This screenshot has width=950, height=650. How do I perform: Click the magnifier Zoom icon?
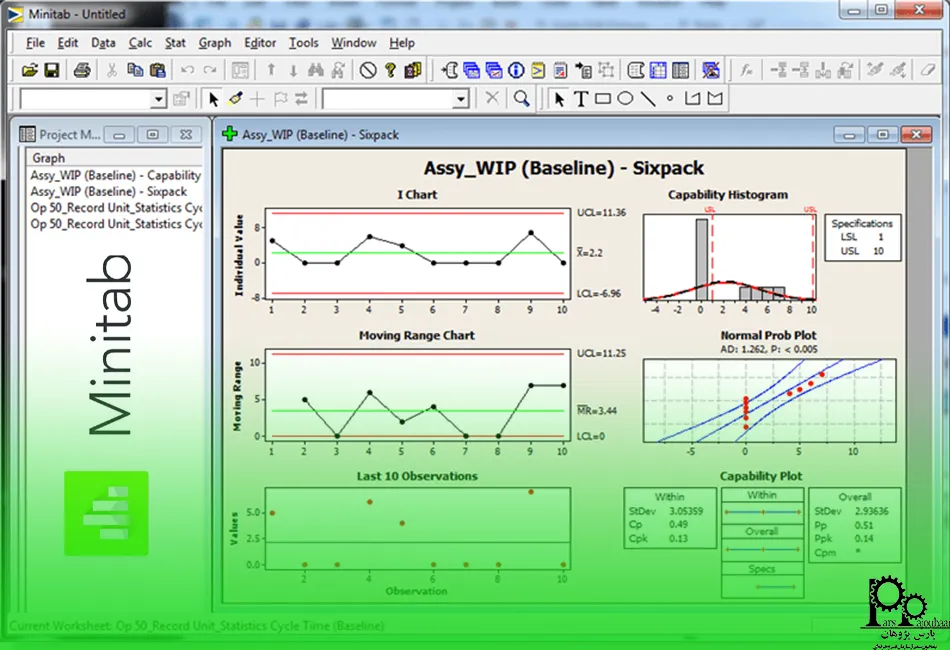521,98
